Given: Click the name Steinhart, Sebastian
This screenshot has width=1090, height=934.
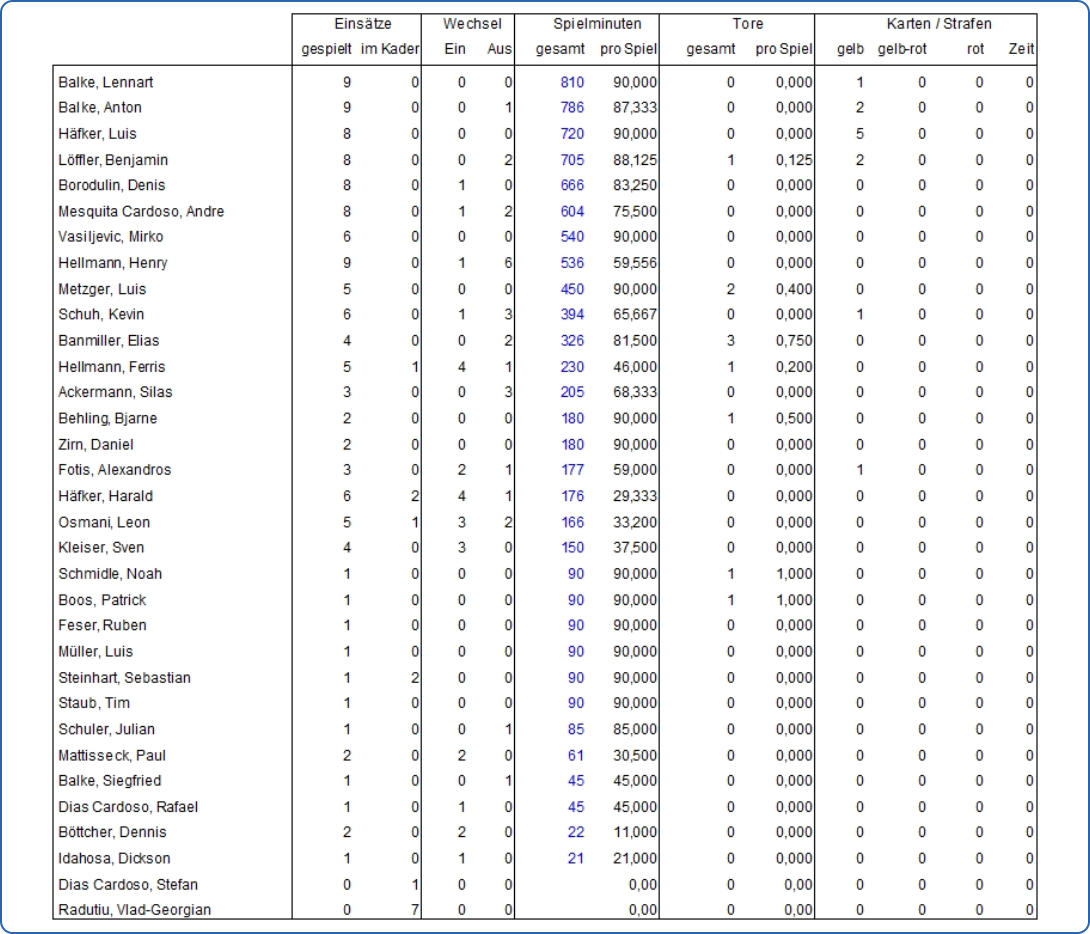Looking at the screenshot, I should point(124,678).
